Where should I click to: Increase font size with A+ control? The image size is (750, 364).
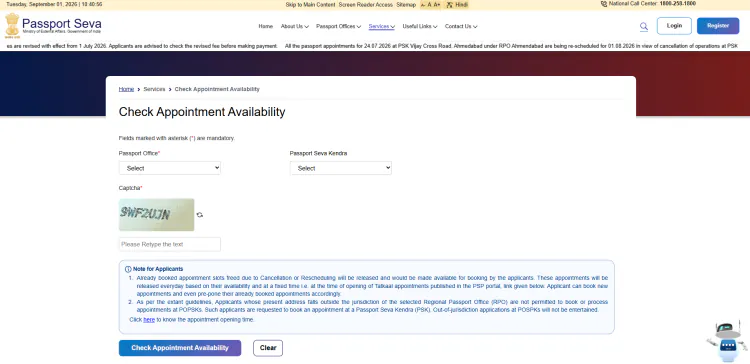437,5
